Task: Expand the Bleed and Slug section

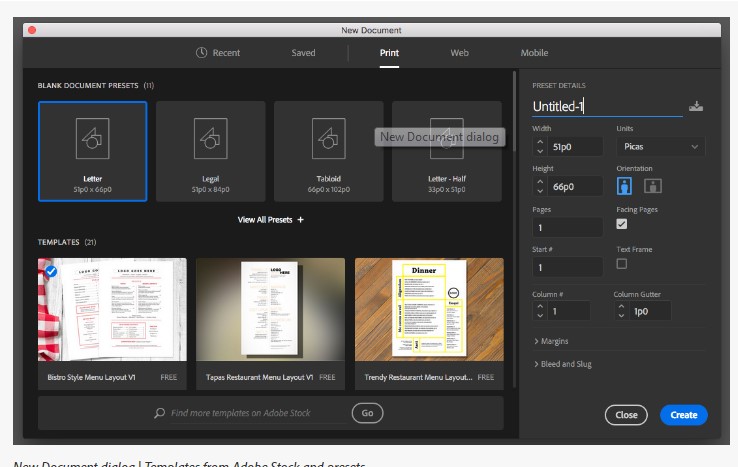Action: click(563, 364)
